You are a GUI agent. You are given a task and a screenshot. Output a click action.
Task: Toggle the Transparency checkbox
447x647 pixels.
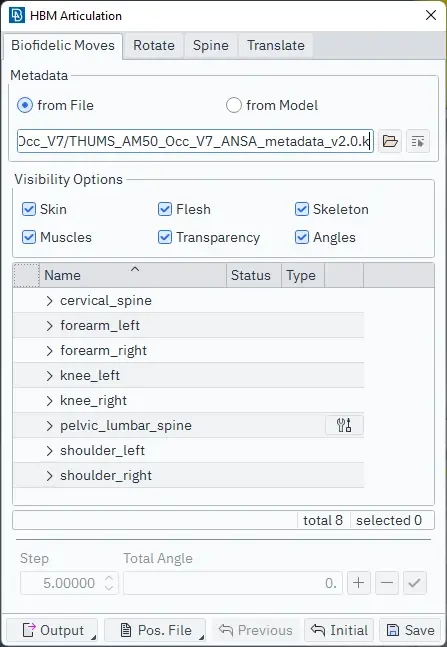[x=165, y=237]
